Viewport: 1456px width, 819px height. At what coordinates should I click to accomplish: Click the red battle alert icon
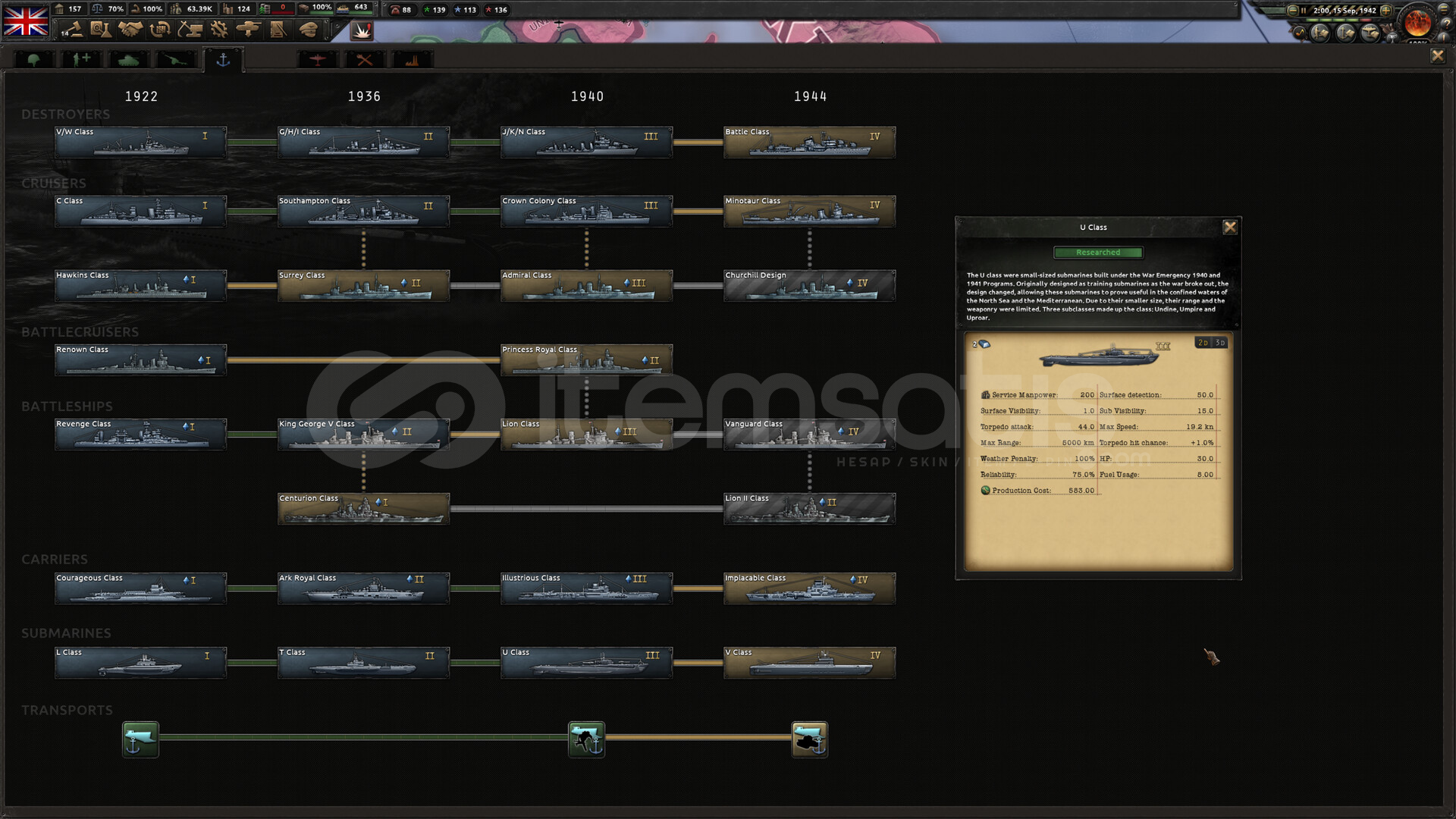362,30
